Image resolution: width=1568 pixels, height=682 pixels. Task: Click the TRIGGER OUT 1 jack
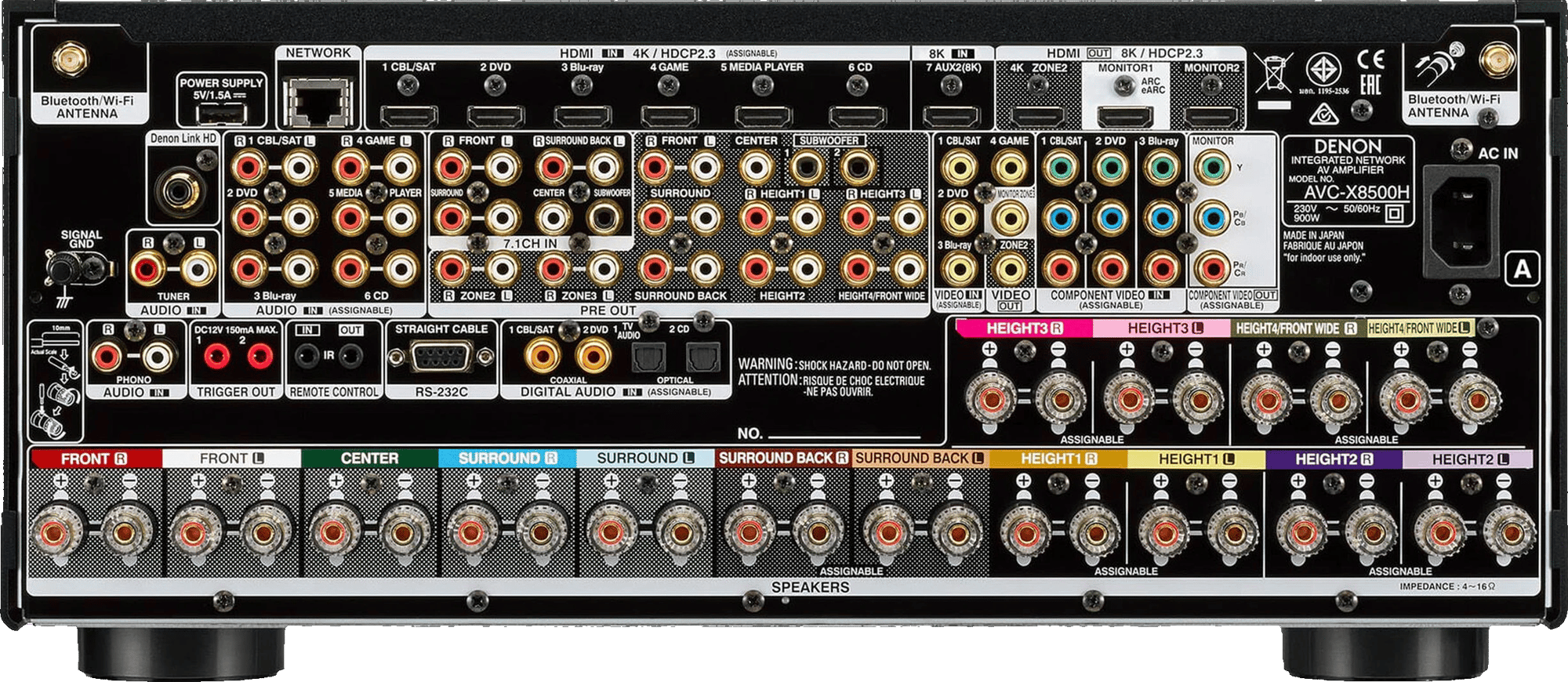click(216, 357)
